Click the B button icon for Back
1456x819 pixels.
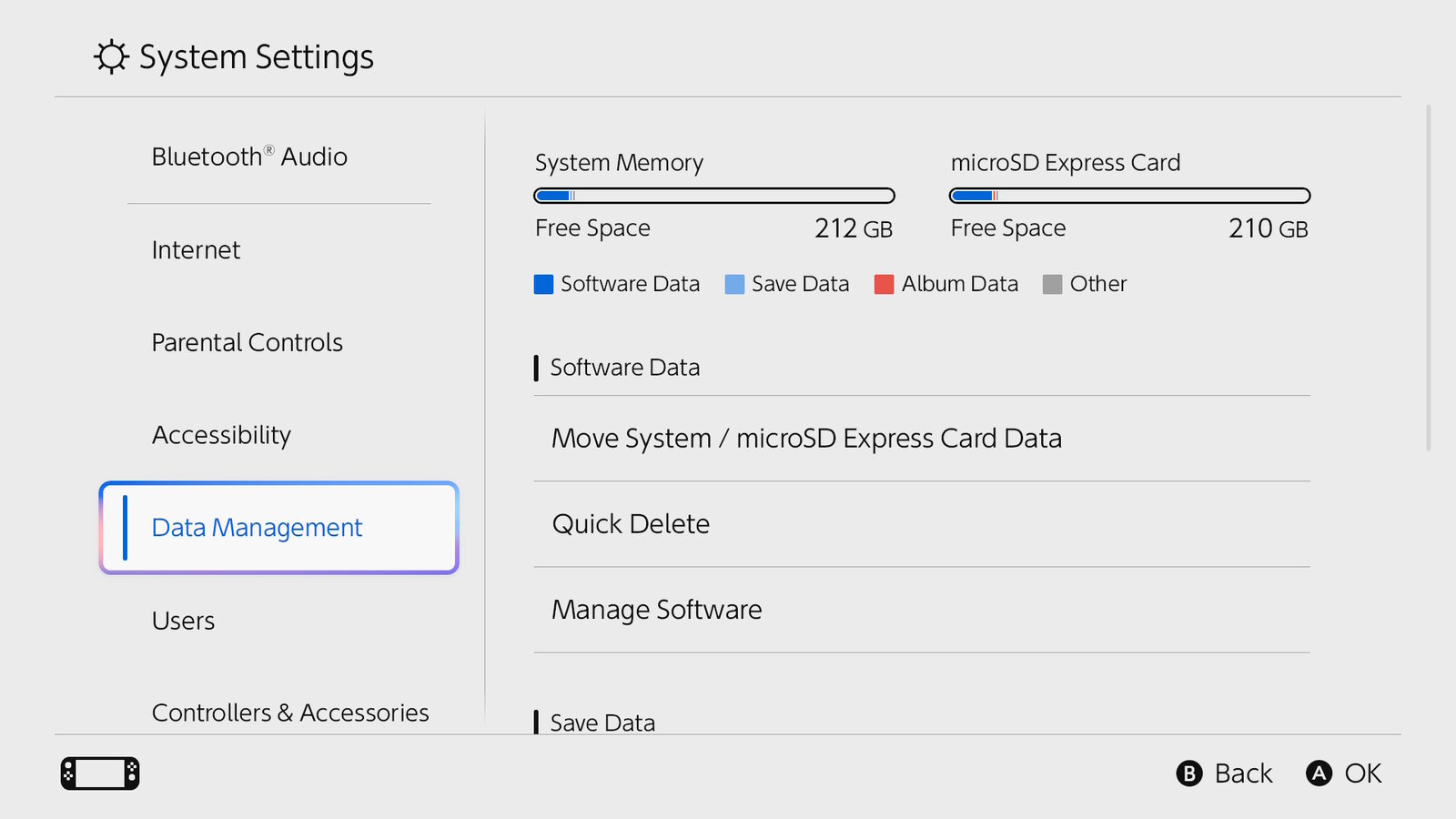click(1189, 773)
